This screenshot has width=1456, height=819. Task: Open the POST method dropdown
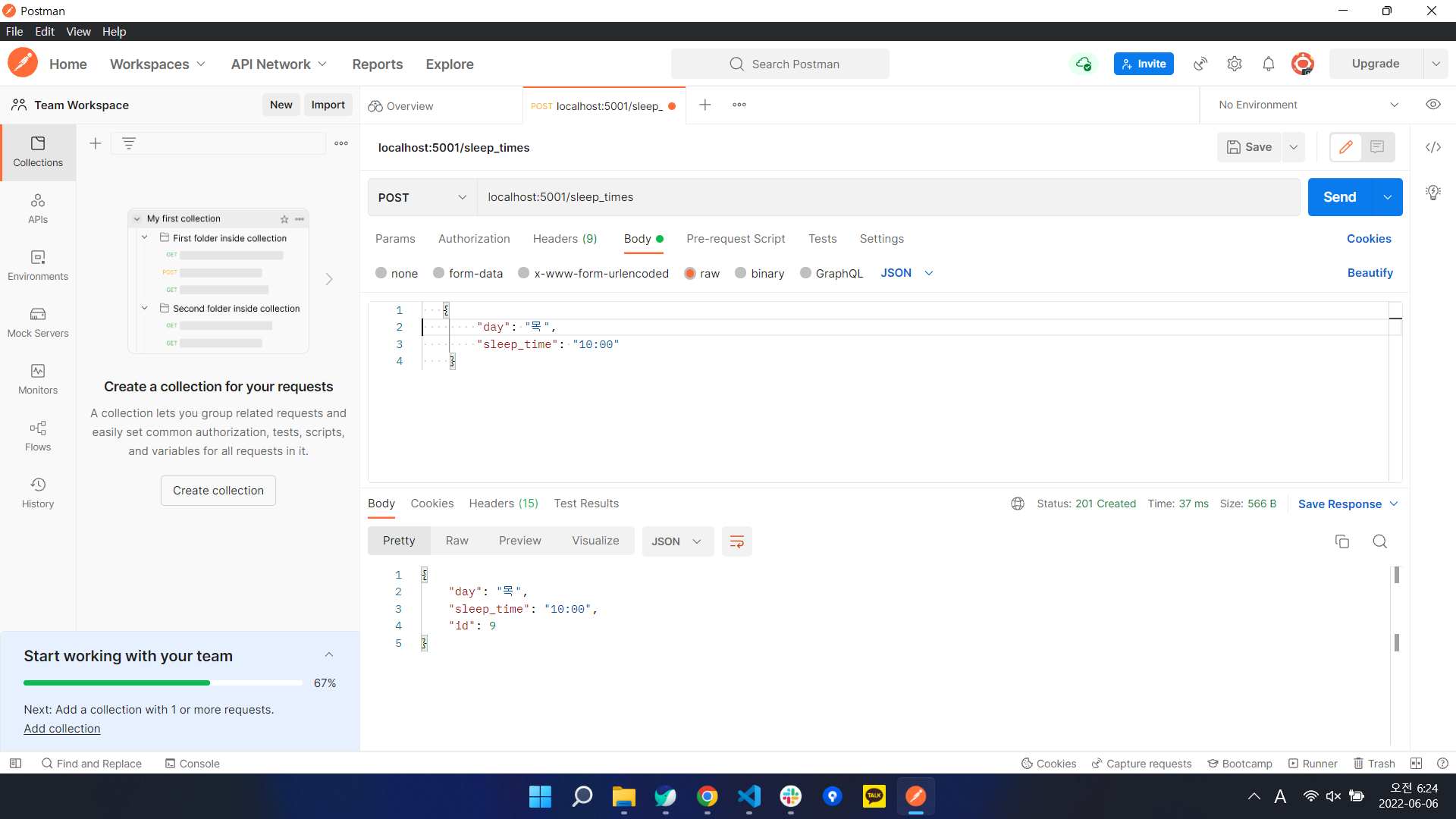tap(422, 197)
